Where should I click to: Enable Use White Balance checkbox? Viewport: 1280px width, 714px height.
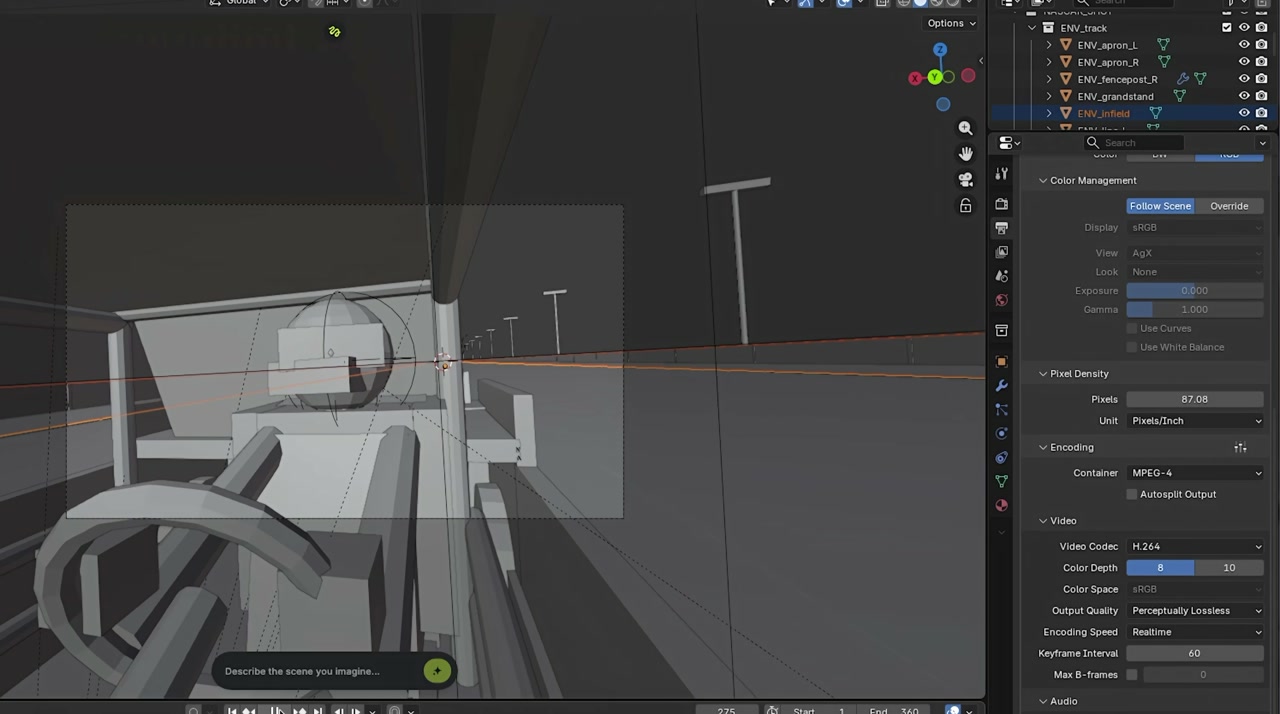[1132, 347]
